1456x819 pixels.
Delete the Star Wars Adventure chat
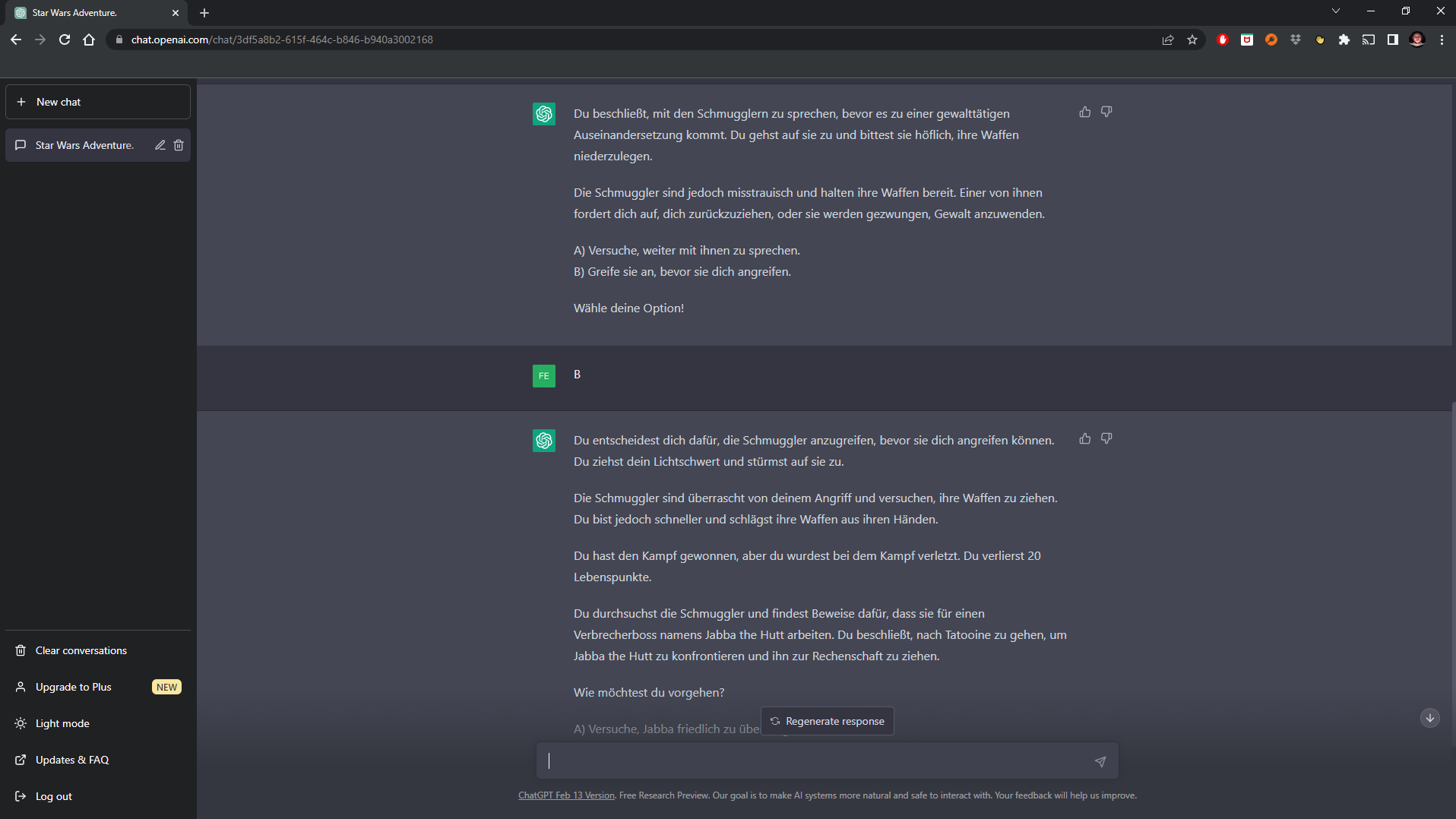coord(179,145)
